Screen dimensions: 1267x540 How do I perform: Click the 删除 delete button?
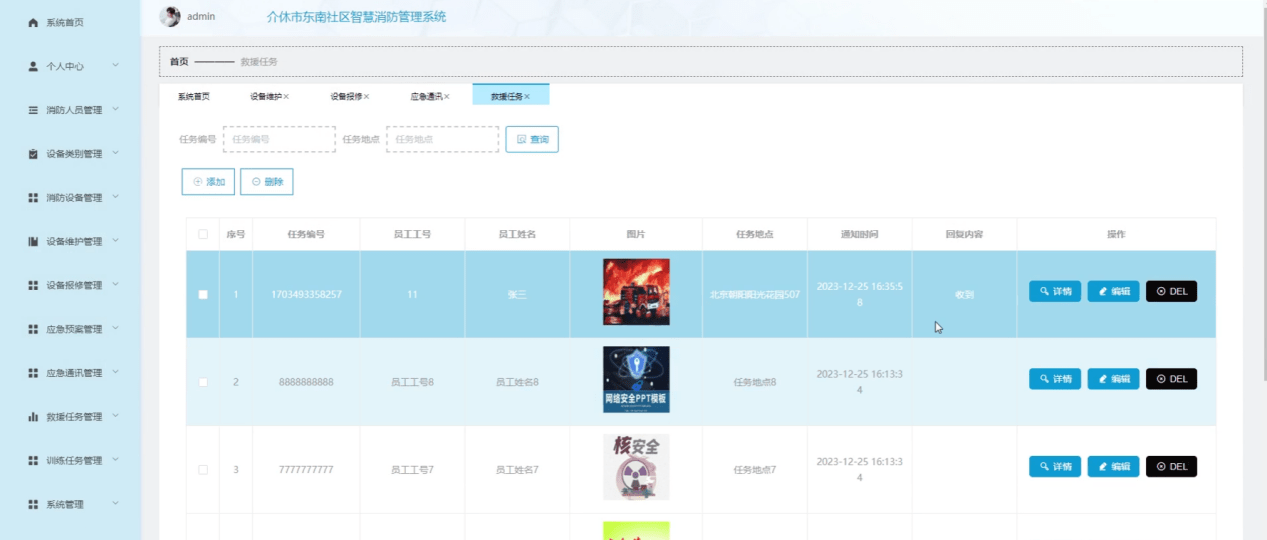click(x=266, y=182)
